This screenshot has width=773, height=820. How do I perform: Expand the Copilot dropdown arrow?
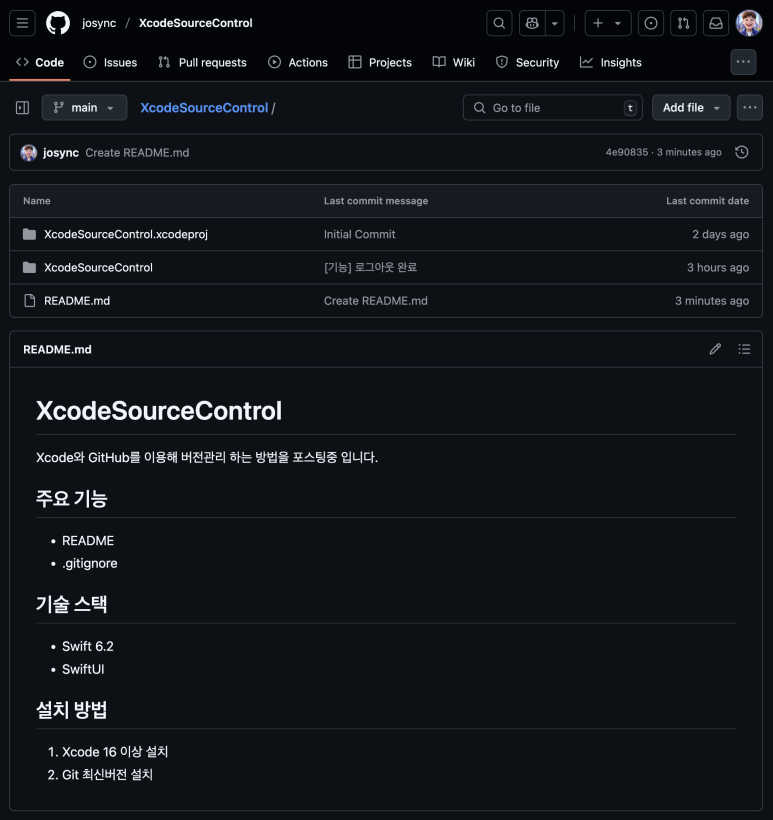(555, 23)
